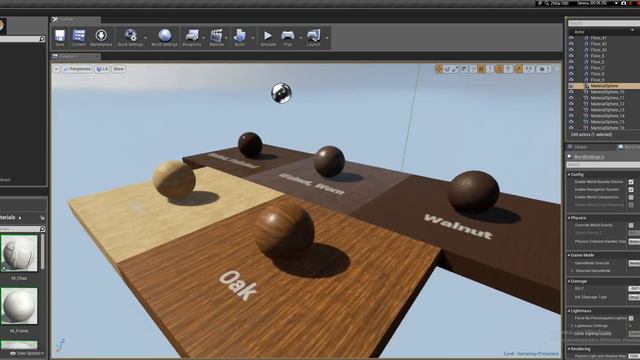
Task: Open the Marketplace icon
Action: (x=101, y=36)
